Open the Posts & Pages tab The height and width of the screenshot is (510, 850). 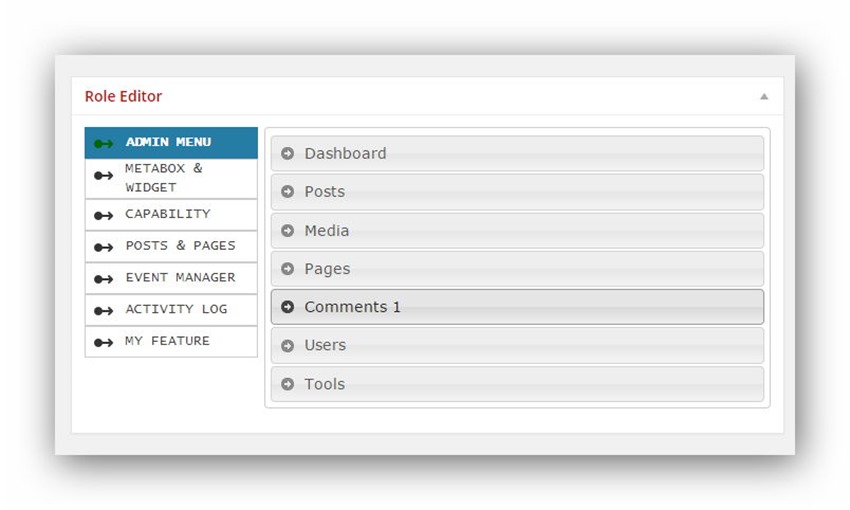coord(180,246)
